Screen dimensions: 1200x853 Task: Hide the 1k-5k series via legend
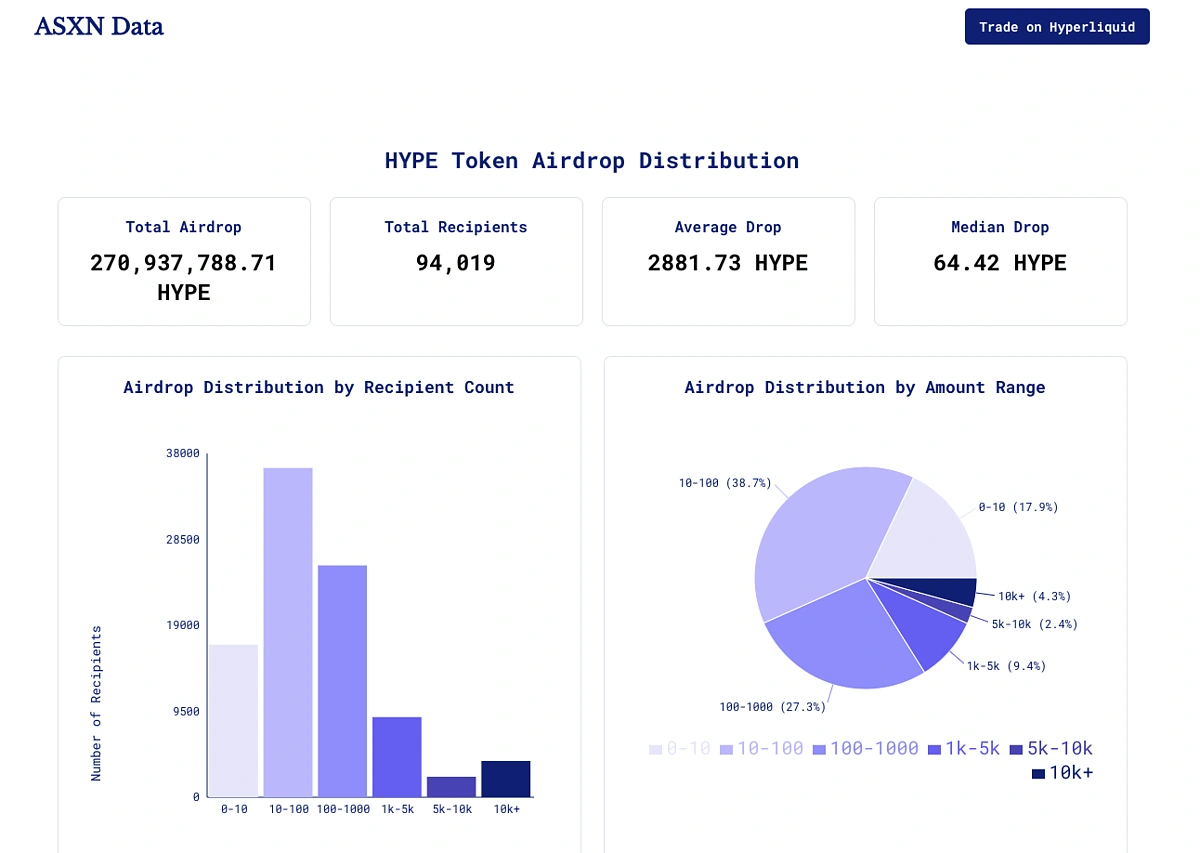[x=963, y=748]
